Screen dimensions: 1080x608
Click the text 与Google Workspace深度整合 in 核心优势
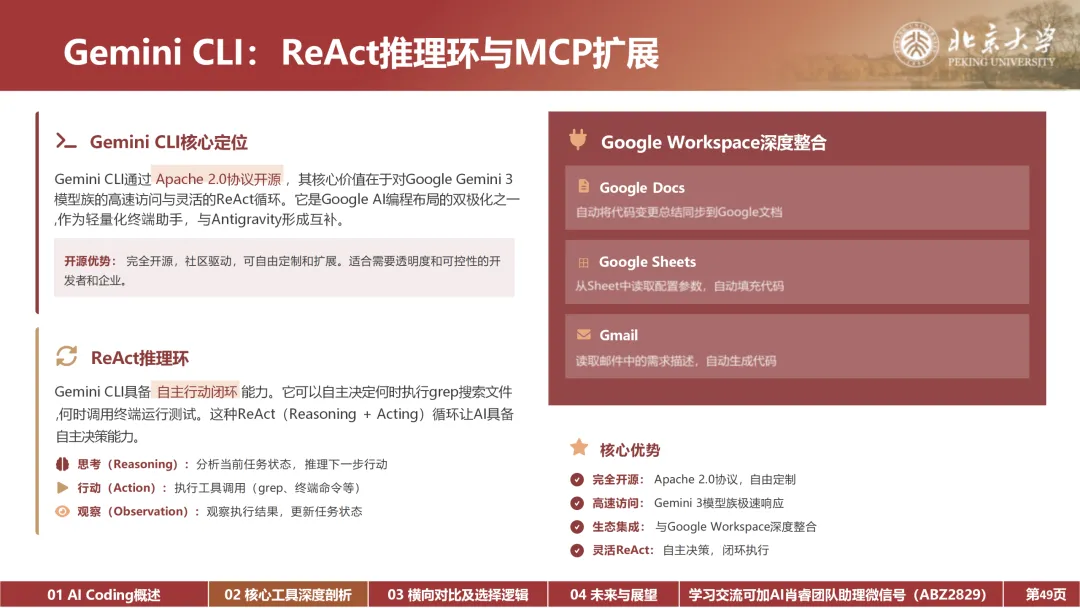point(736,527)
